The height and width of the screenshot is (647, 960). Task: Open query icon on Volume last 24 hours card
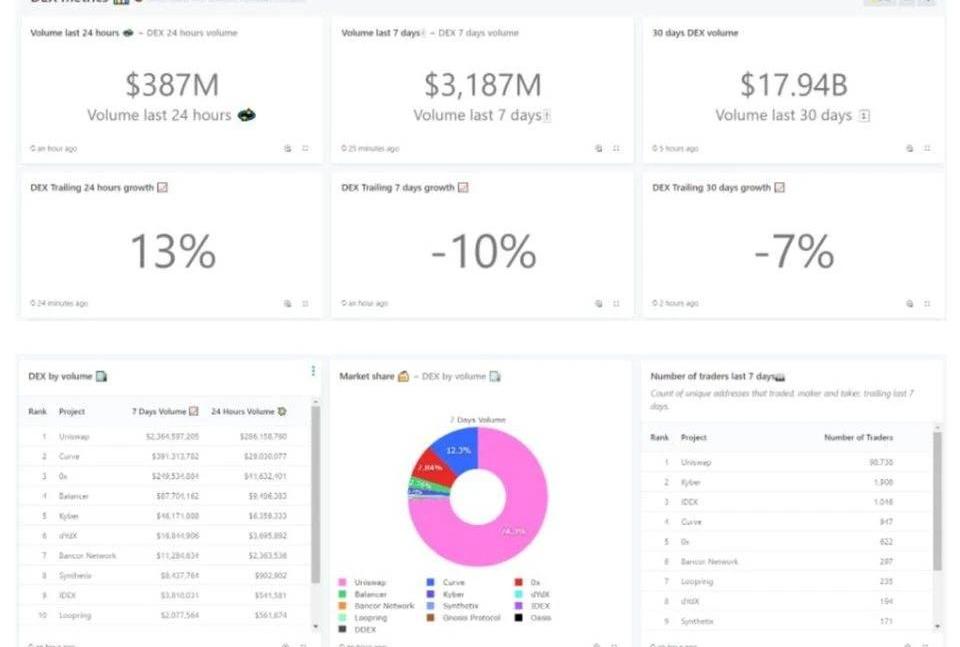[x=288, y=148]
